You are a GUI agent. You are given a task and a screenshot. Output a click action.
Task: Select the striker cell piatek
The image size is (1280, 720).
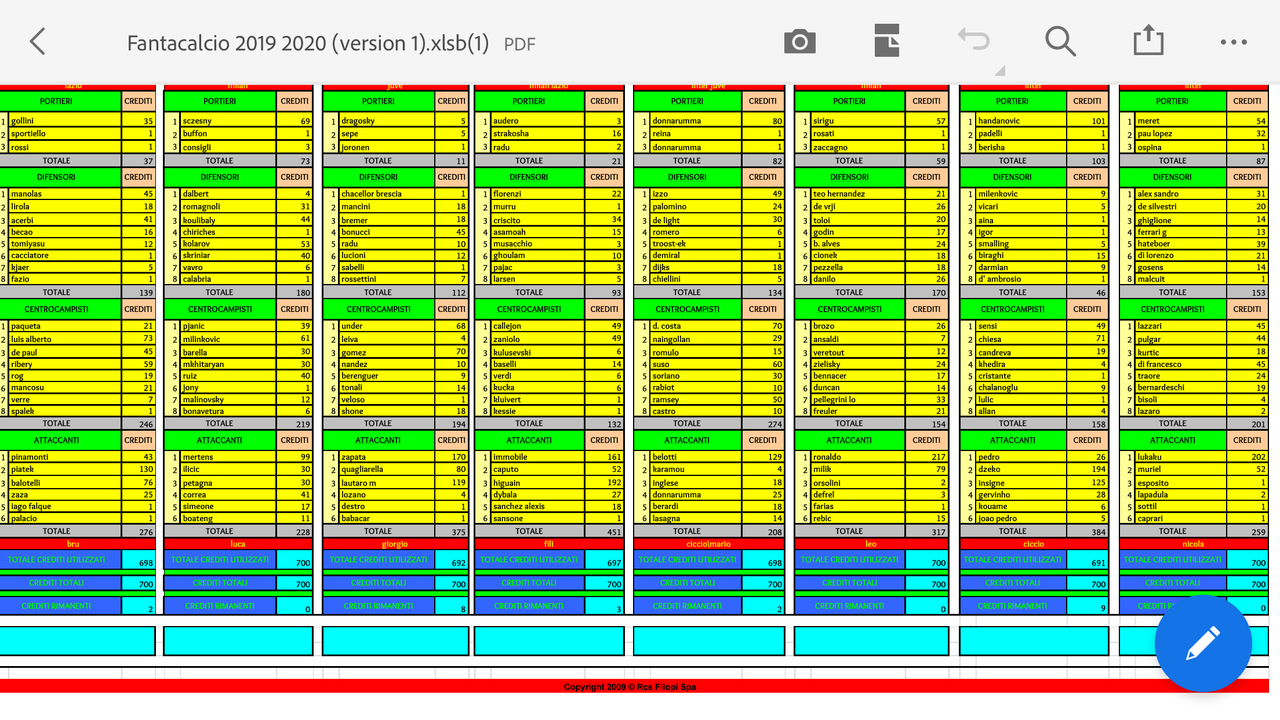(x=65, y=470)
